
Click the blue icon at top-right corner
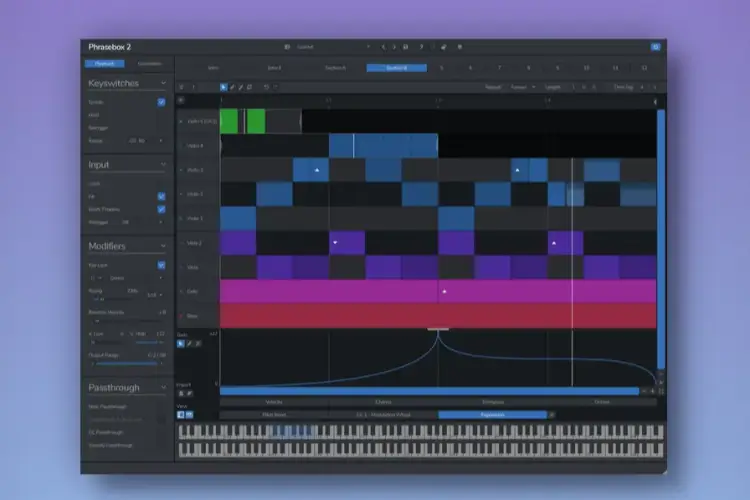coord(655,46)
